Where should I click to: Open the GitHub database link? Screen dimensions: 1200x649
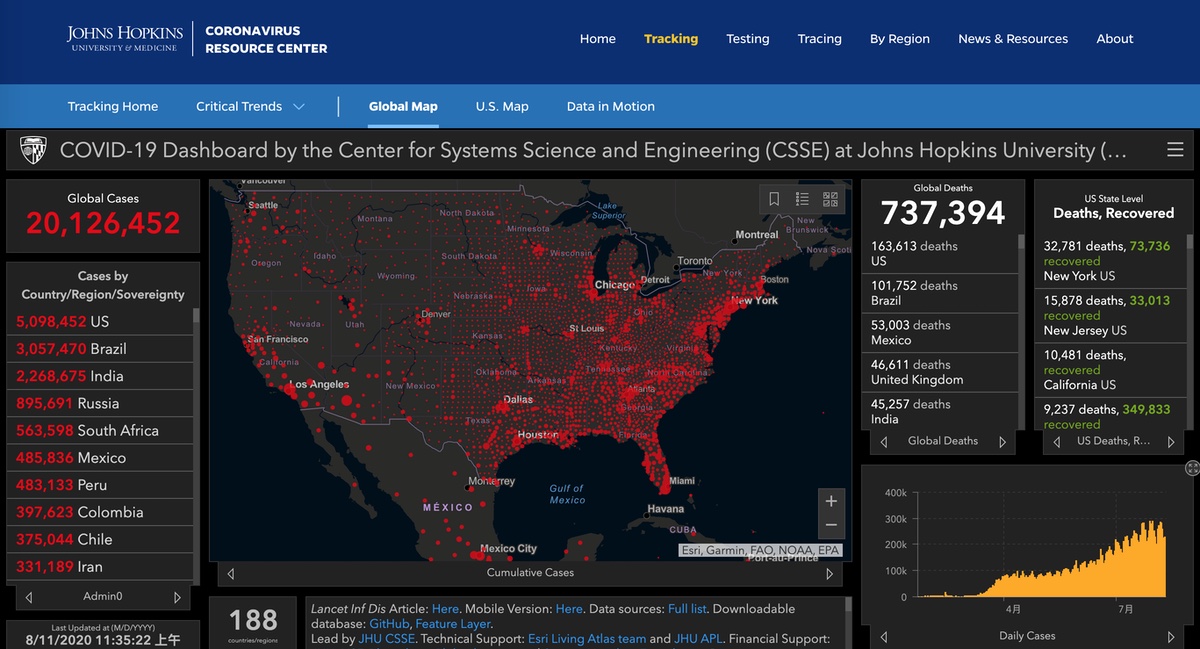pyautogui.click(x=389, y=623)
